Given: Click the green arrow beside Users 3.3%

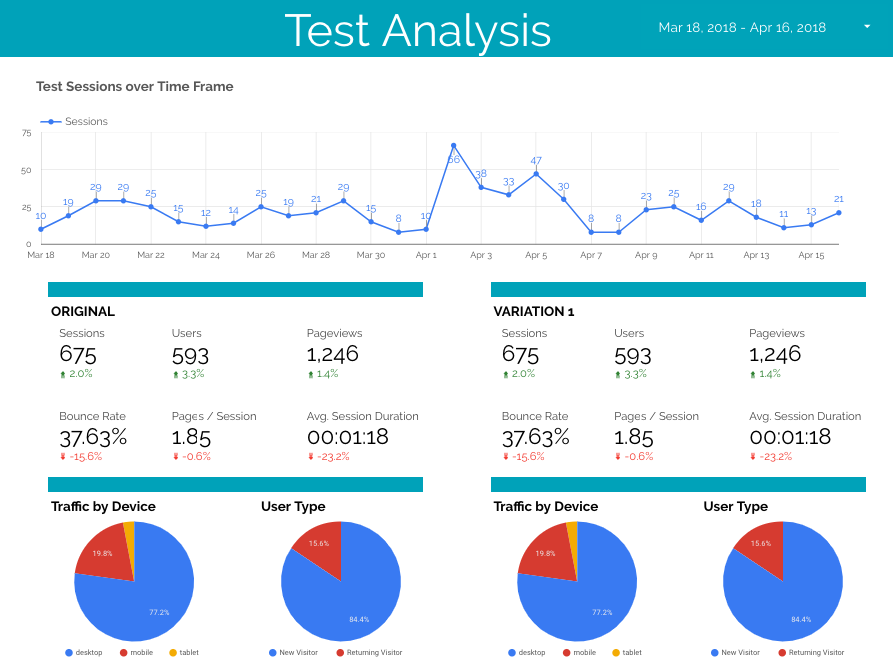Looking at the screenshot, I should click(174, 374).
